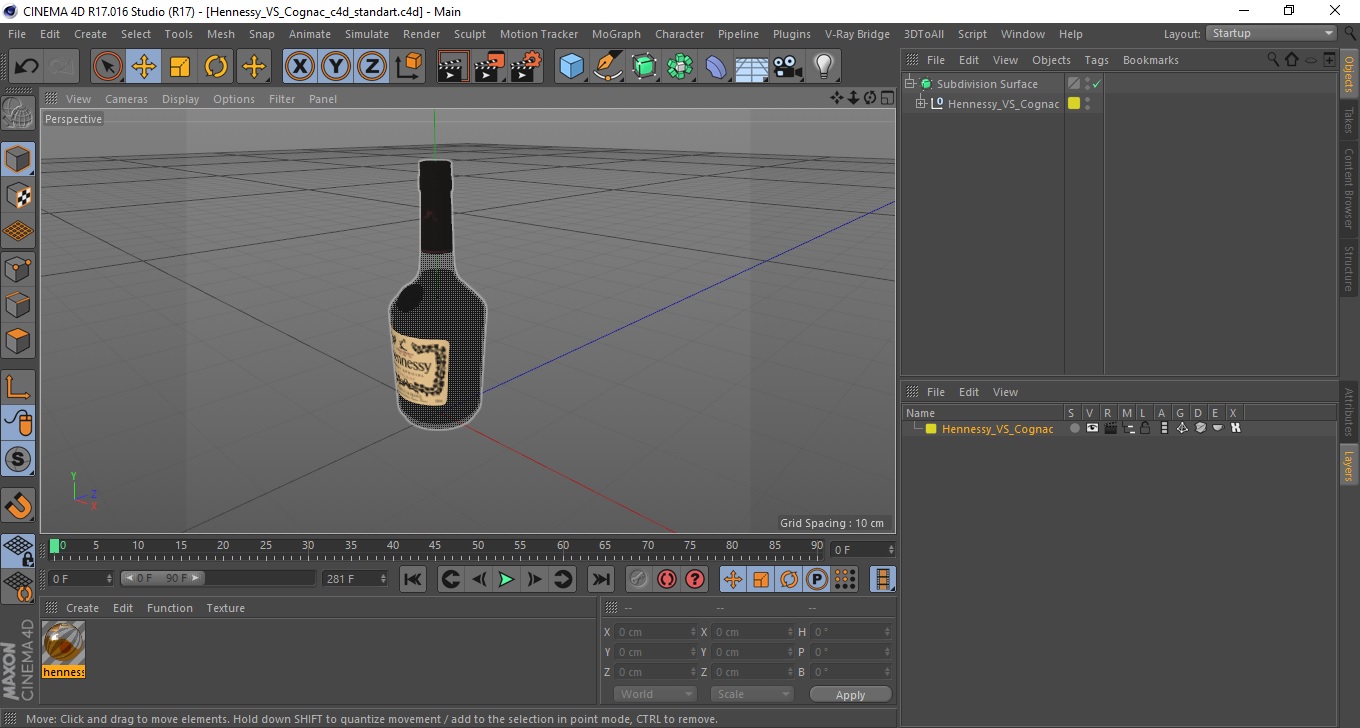The width and height of the screenshot is (1360, 728).
Task: Go to end of animation
Action: (x=600, y=579)
